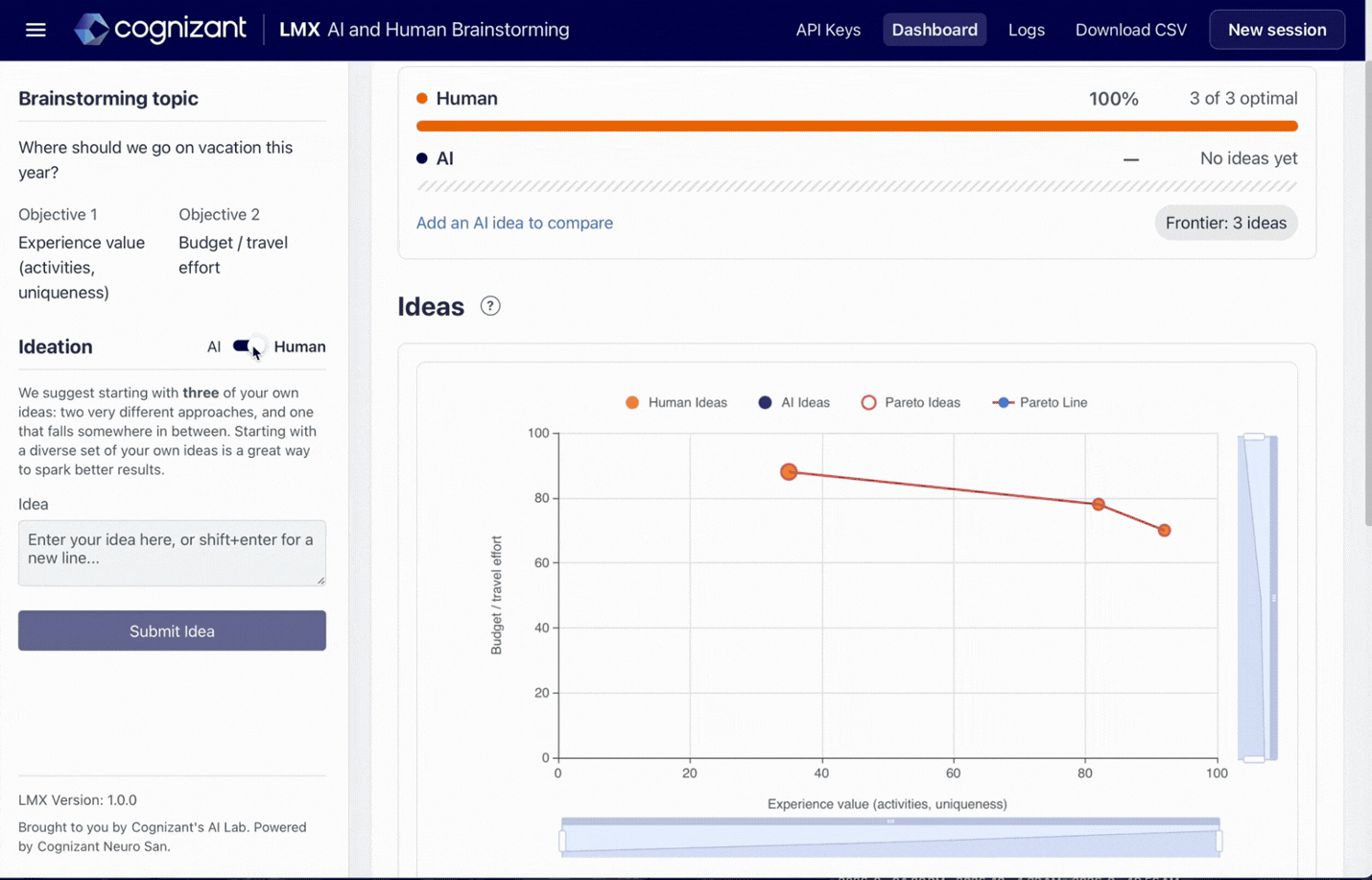Click the 'LMX' app title text
Viewport: 1372px width, 880px height.
pyautogui.click(x=299, y=30)
